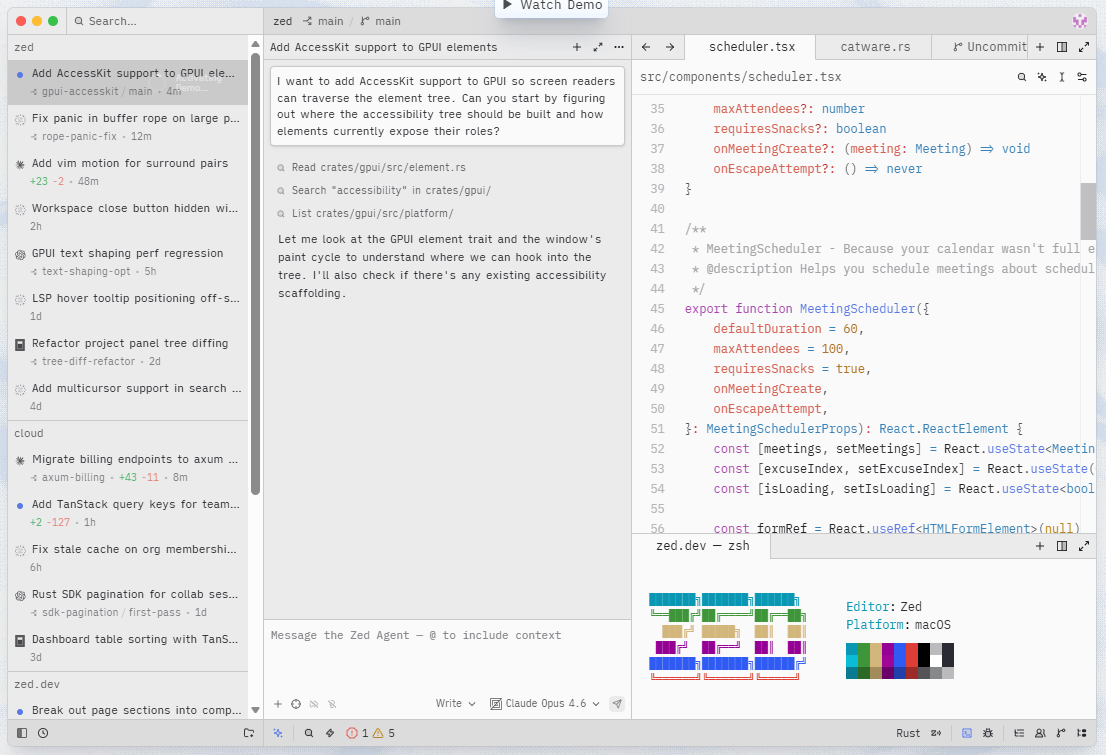Screen dimensions: 1106x755
Task: Switch to the catware.rs tab
Action: pos(875,47)
